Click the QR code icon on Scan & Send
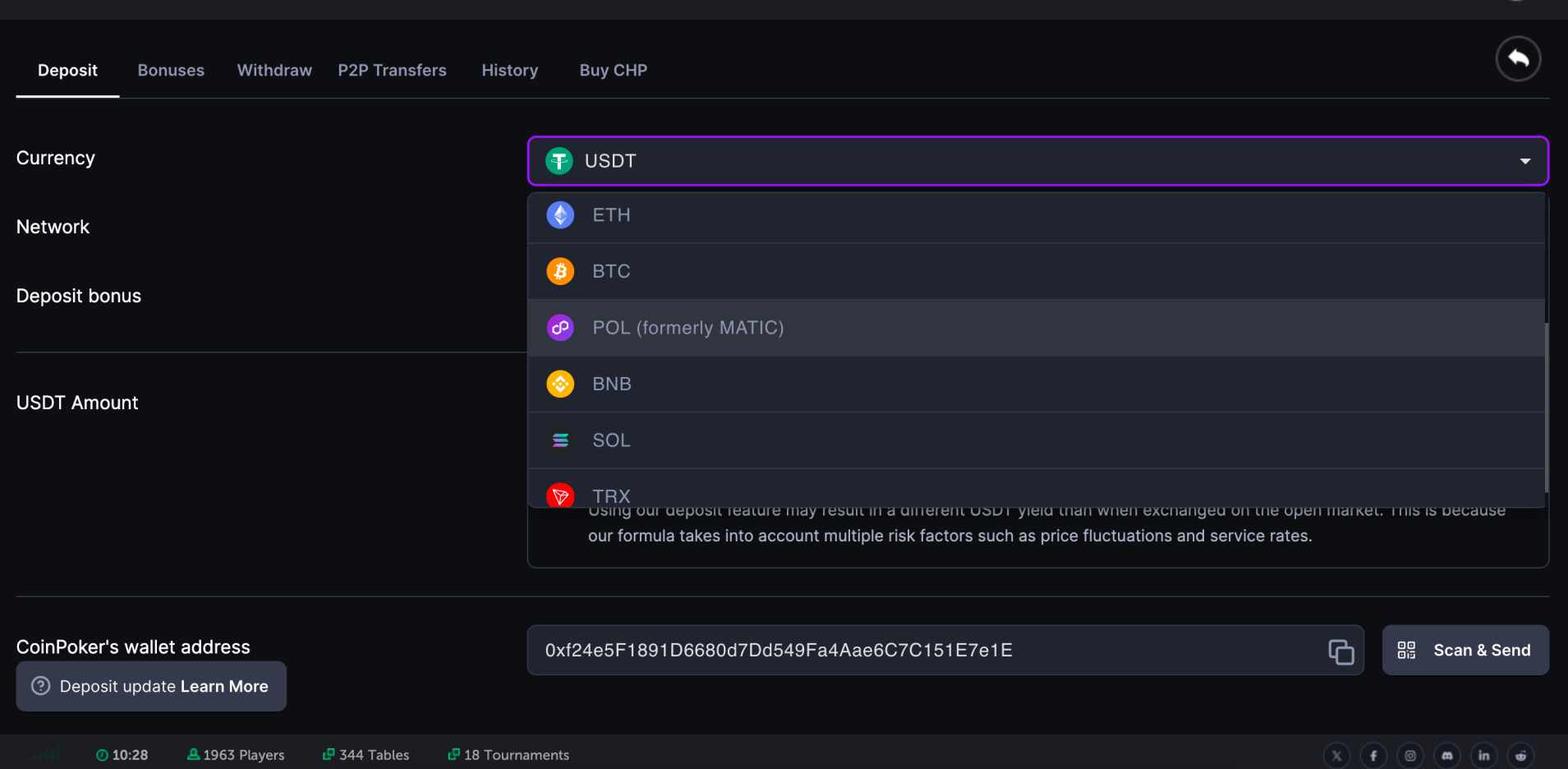 [x=1407, y=650]
